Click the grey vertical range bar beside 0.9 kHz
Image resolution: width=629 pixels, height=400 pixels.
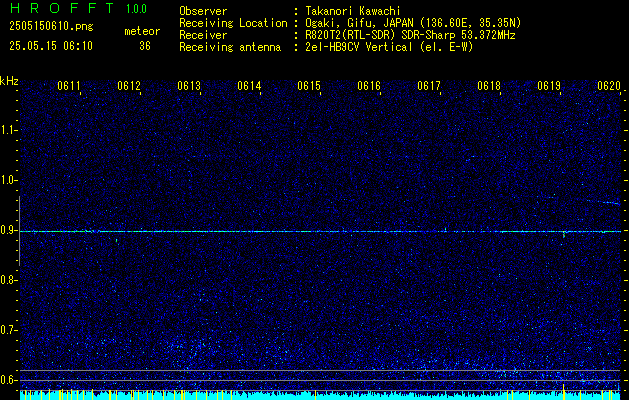point(19,231)
